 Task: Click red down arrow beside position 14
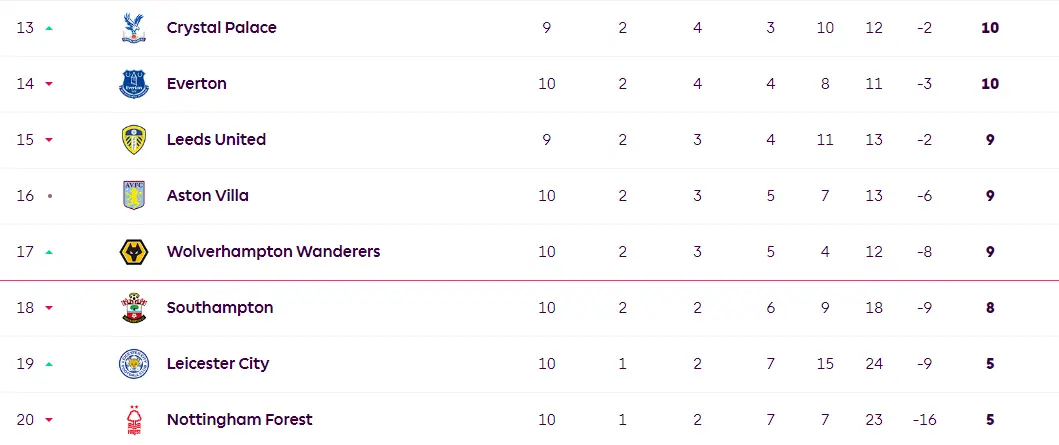click(x=49, y=84)
